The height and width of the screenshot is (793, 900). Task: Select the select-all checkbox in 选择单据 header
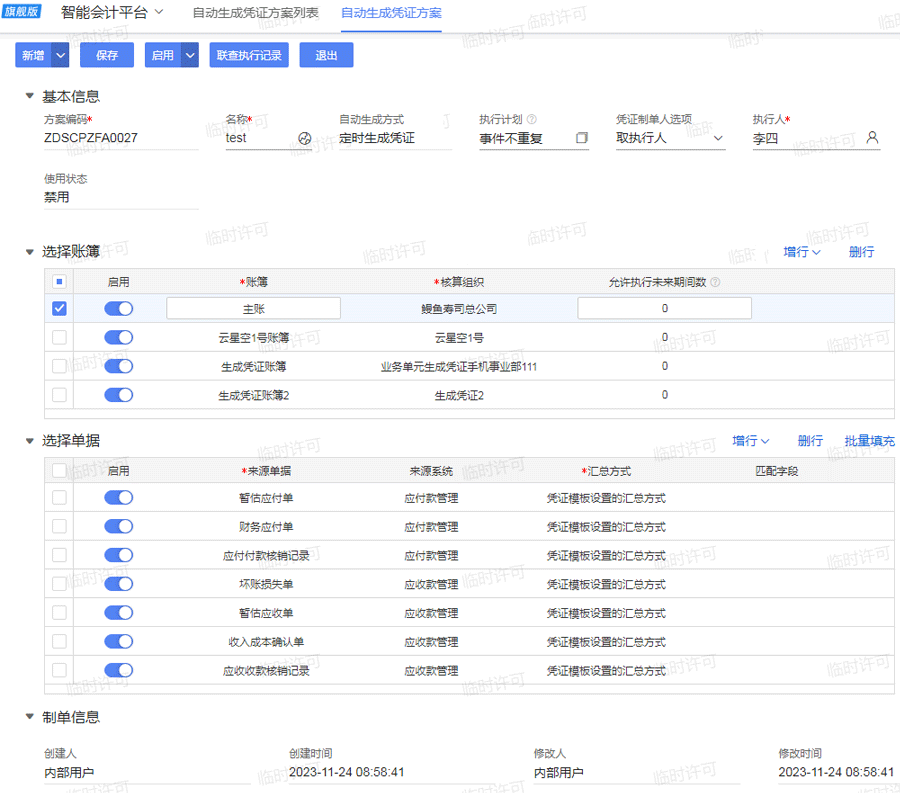pyautogui.click(x=59, y=470)
